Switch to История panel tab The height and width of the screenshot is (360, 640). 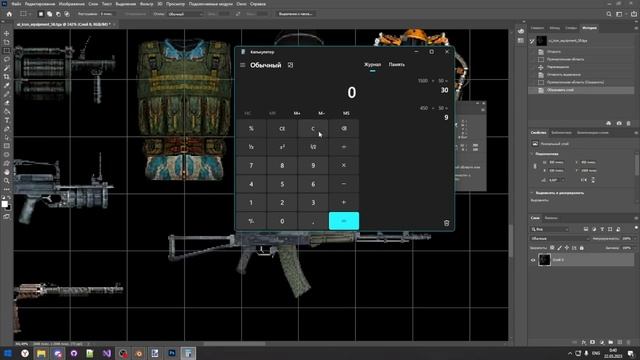click(589, 28)
